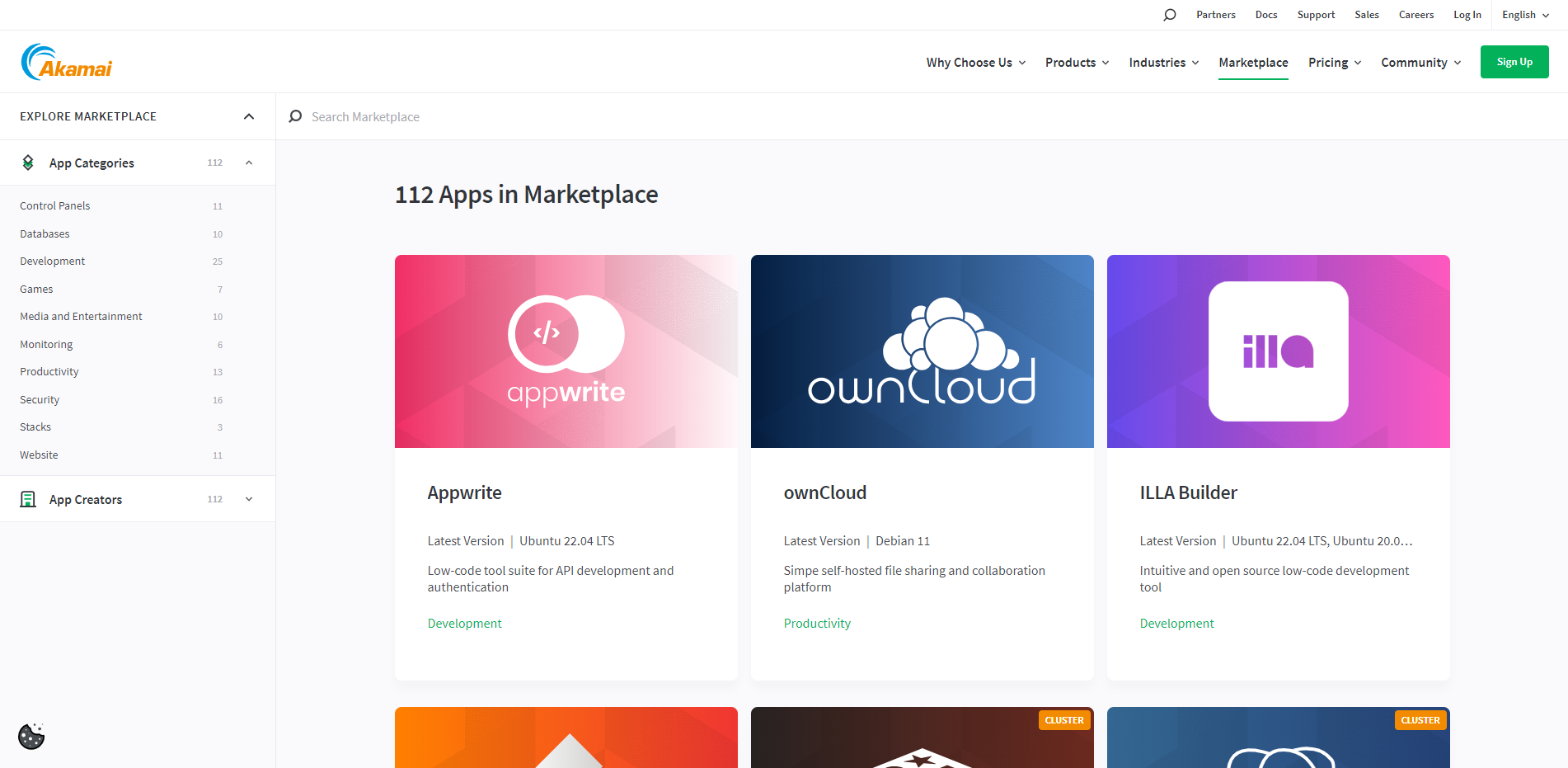Click the App Creators icon
The image size is (1568, 768).
tap(28, 499)
